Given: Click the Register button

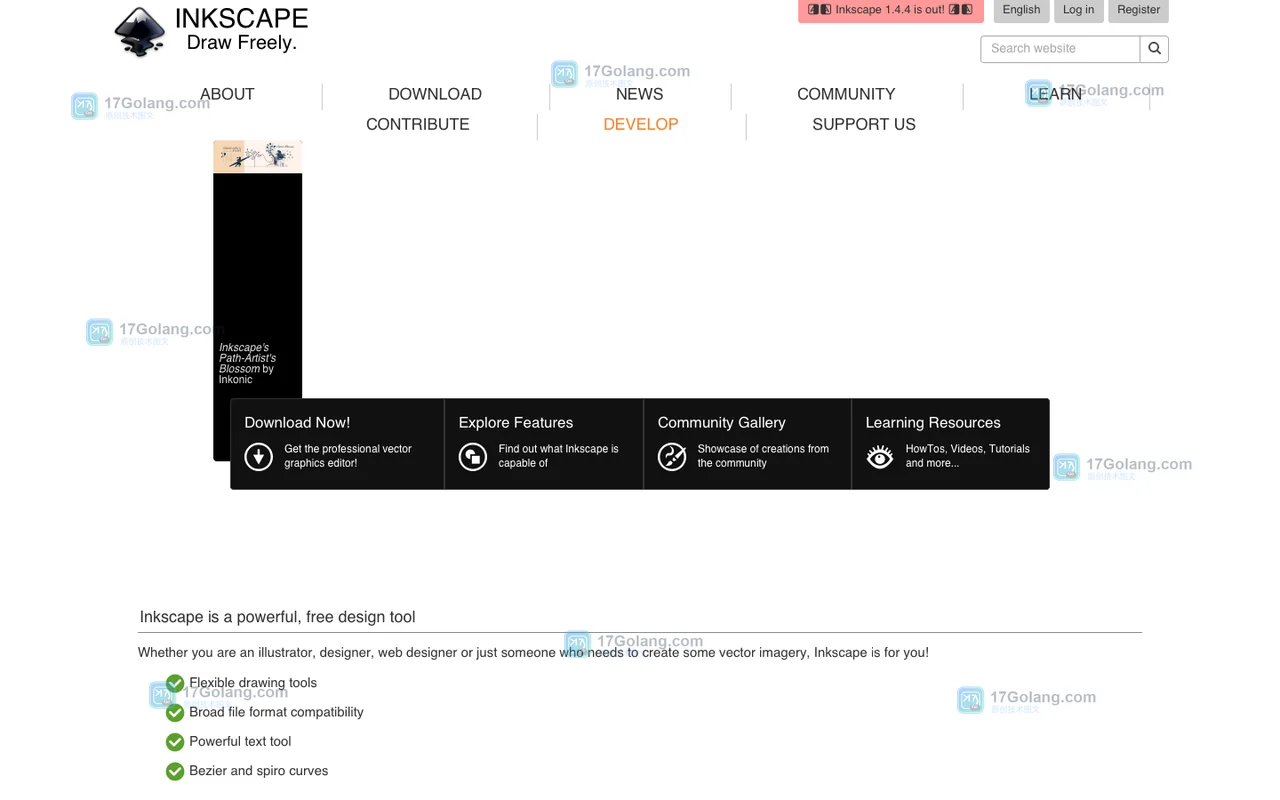Looking at the screenshot, I should (x=1138, y=10).
